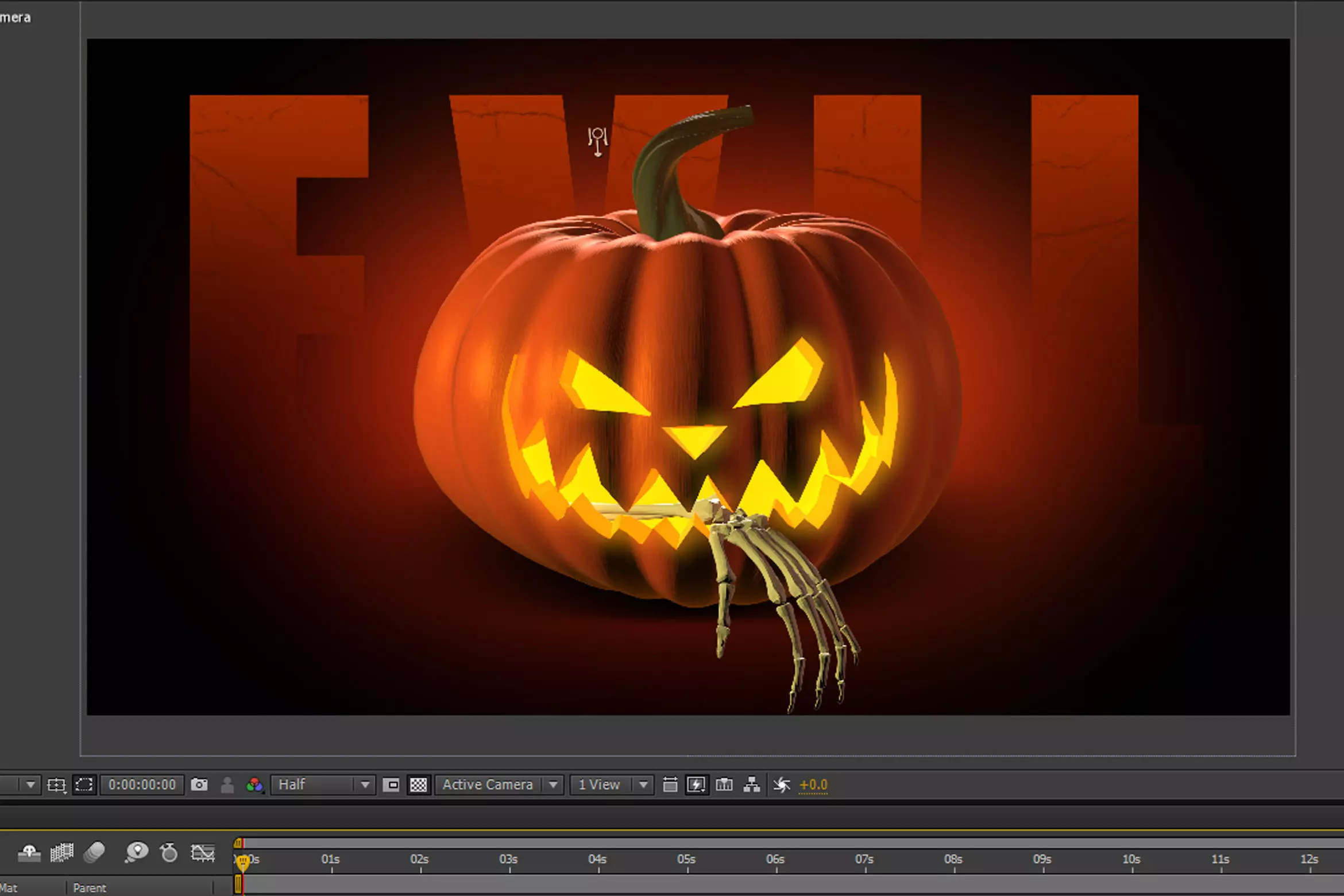Reset exposure with the aperture icon
The height and width of the screenshot is (896, 1344).
782,785
